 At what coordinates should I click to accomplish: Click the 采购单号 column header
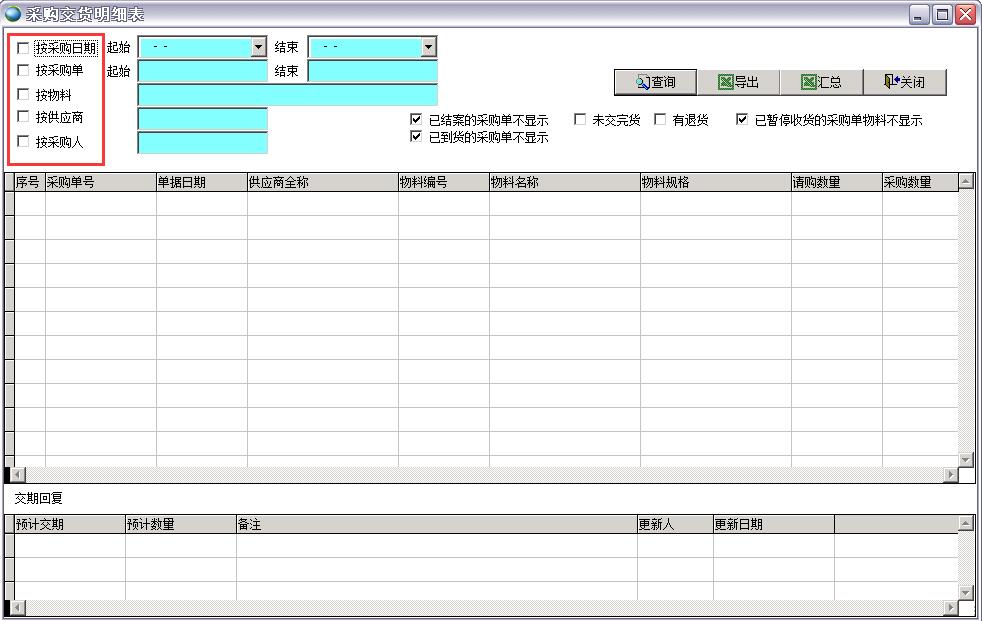(100, 183)
